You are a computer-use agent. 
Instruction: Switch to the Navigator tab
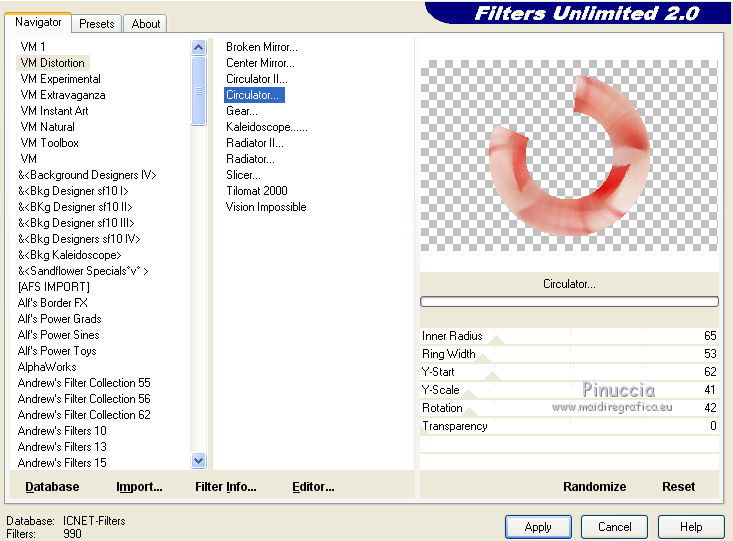click(38, 22)
